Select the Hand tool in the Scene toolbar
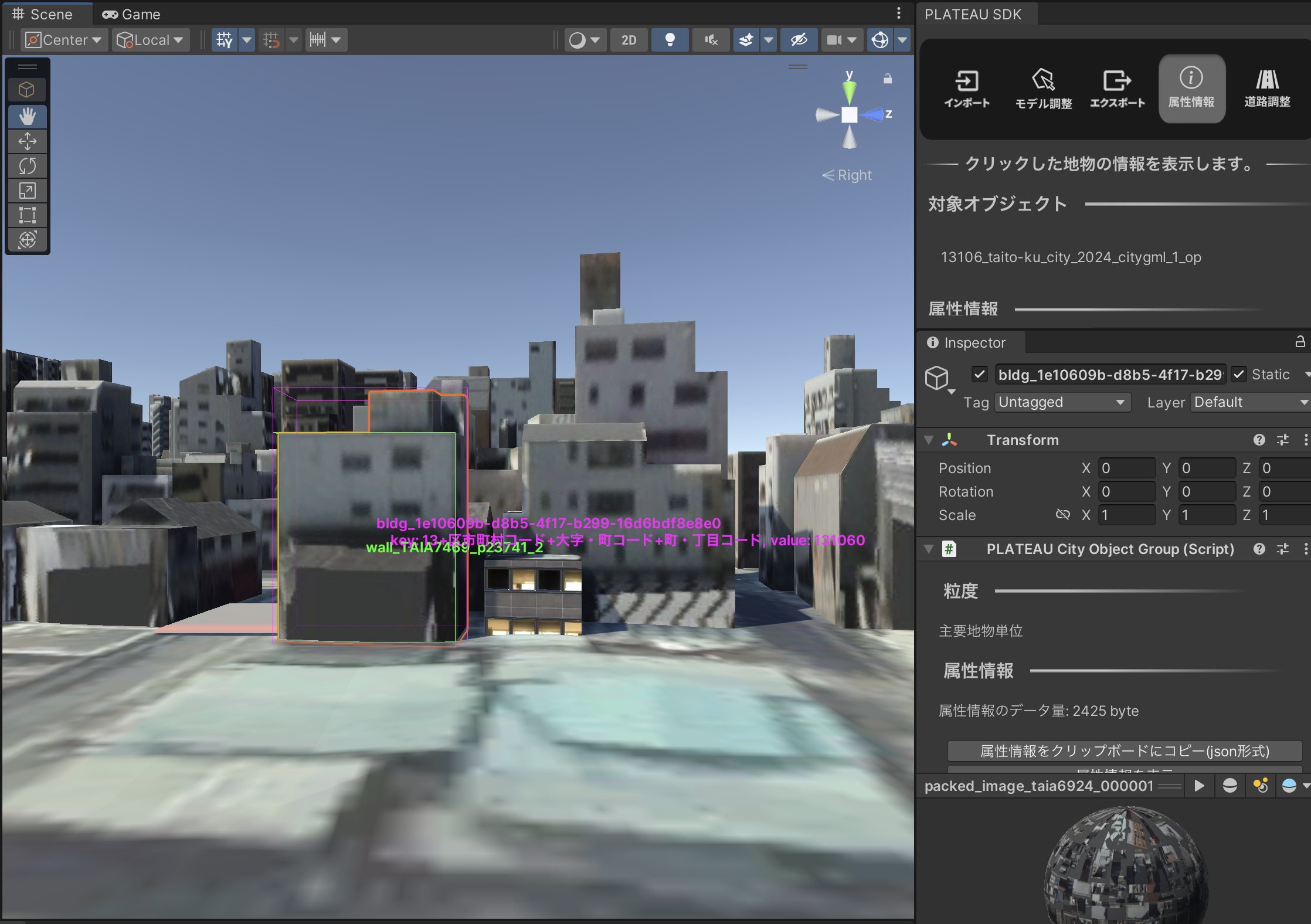1311x924 pixels. (27, 116)
